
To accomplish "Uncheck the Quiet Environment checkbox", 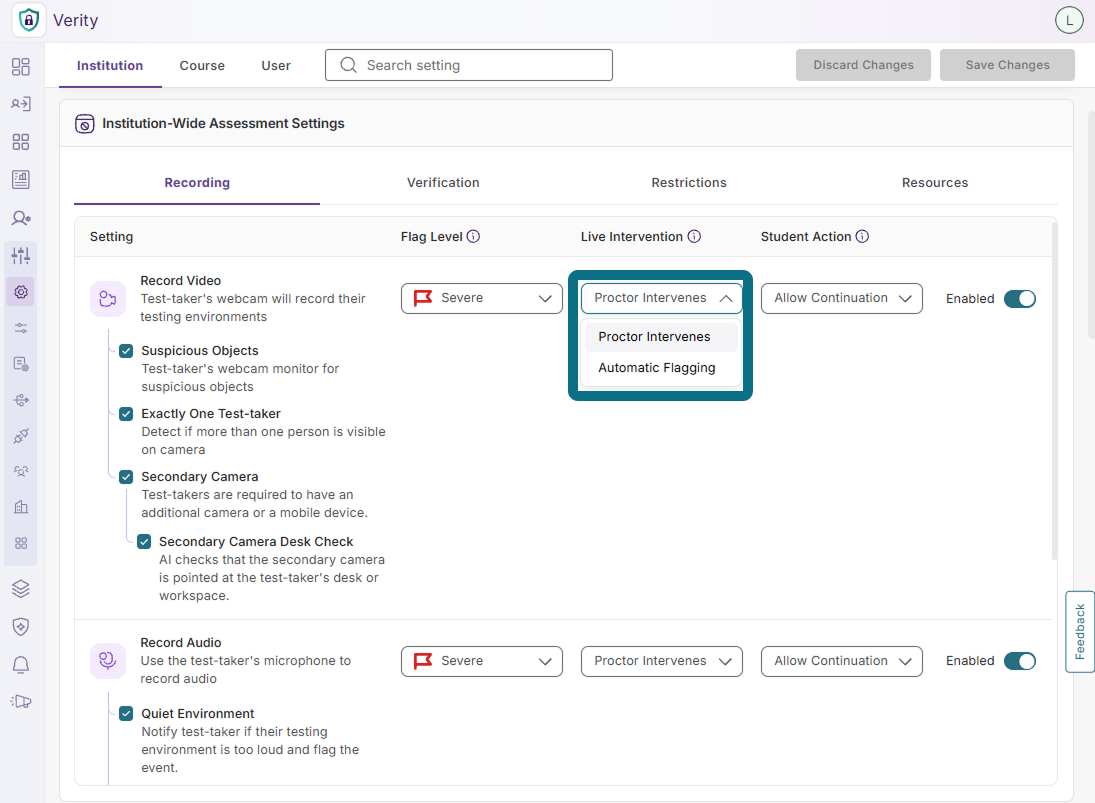I will [126, 714].
